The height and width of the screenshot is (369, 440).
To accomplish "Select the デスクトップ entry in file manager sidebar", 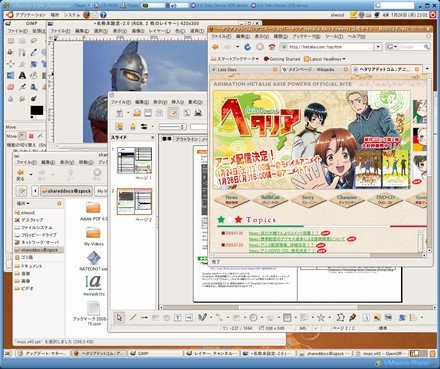I will 32,220.
